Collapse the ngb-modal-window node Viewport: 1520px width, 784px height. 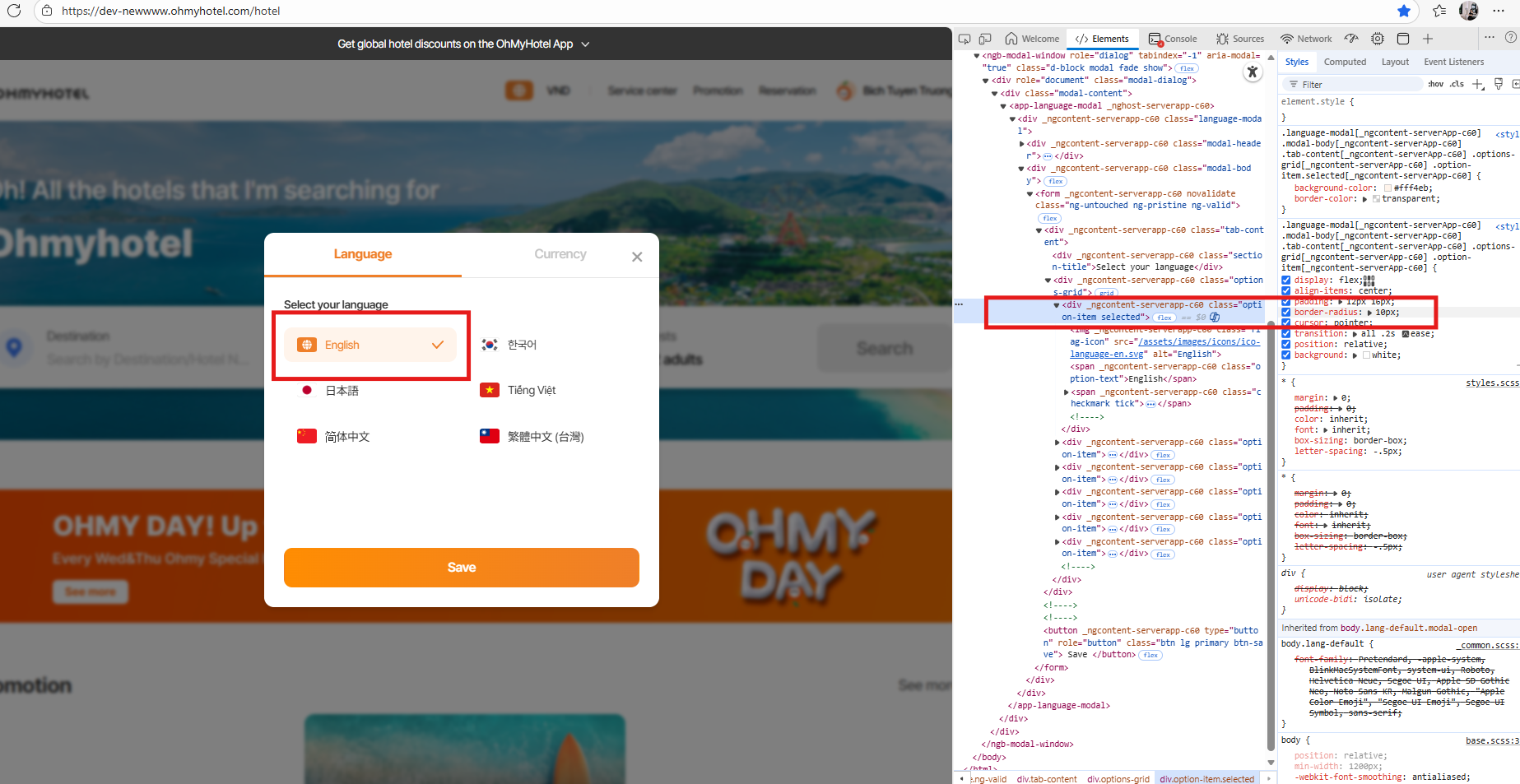(977, 56)
